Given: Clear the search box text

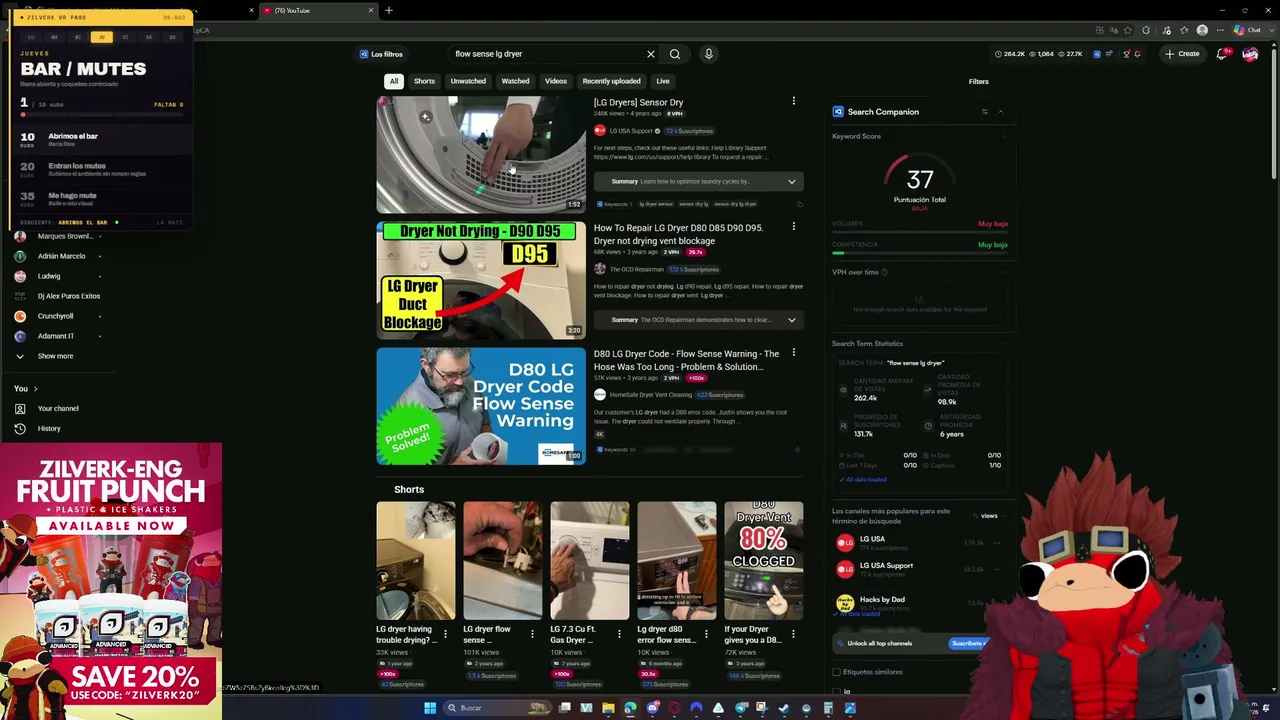Looking at the screenshot, I should [x=650, y=54].
